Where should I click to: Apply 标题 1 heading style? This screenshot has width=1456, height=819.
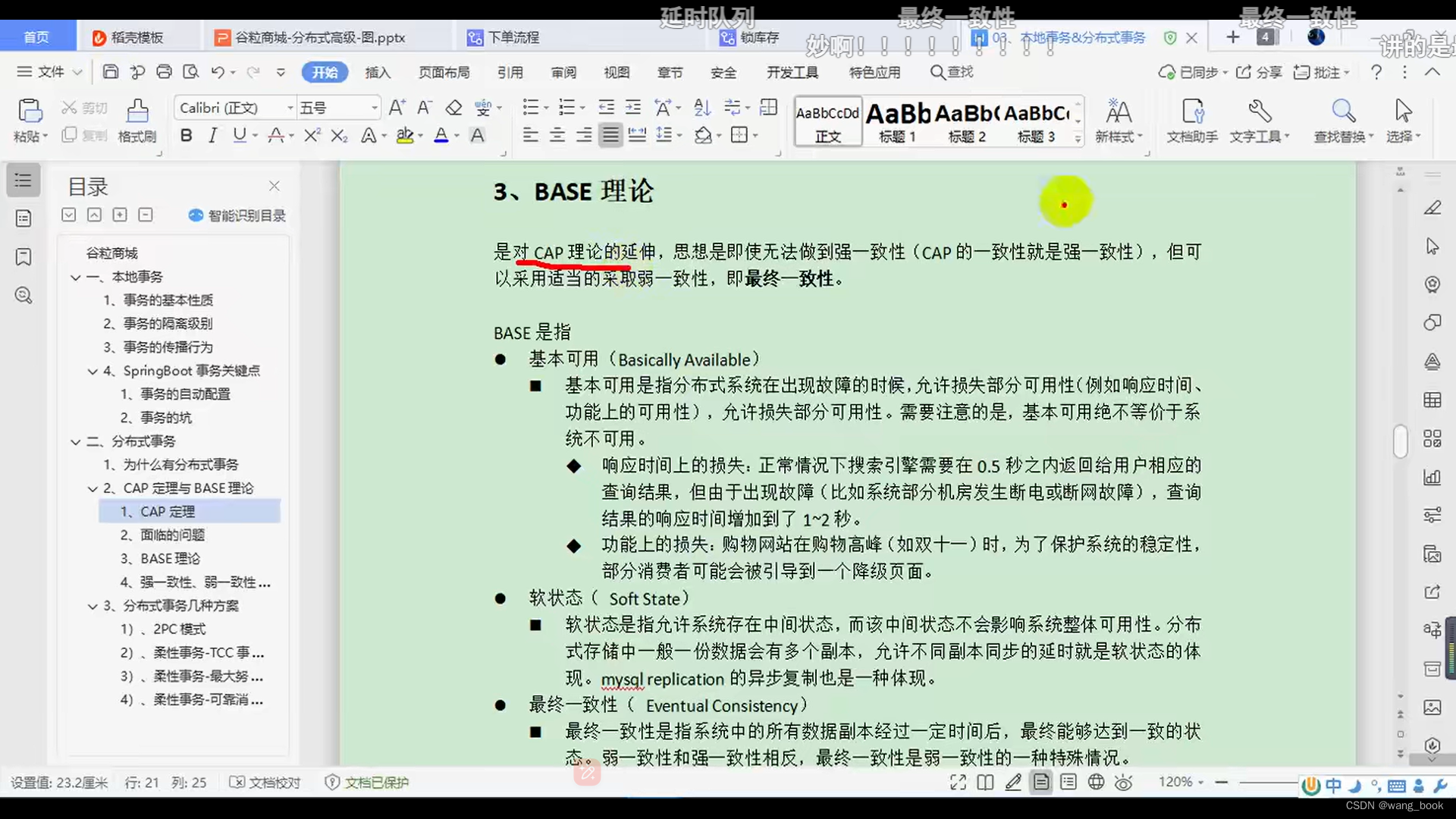click(897, 121)
